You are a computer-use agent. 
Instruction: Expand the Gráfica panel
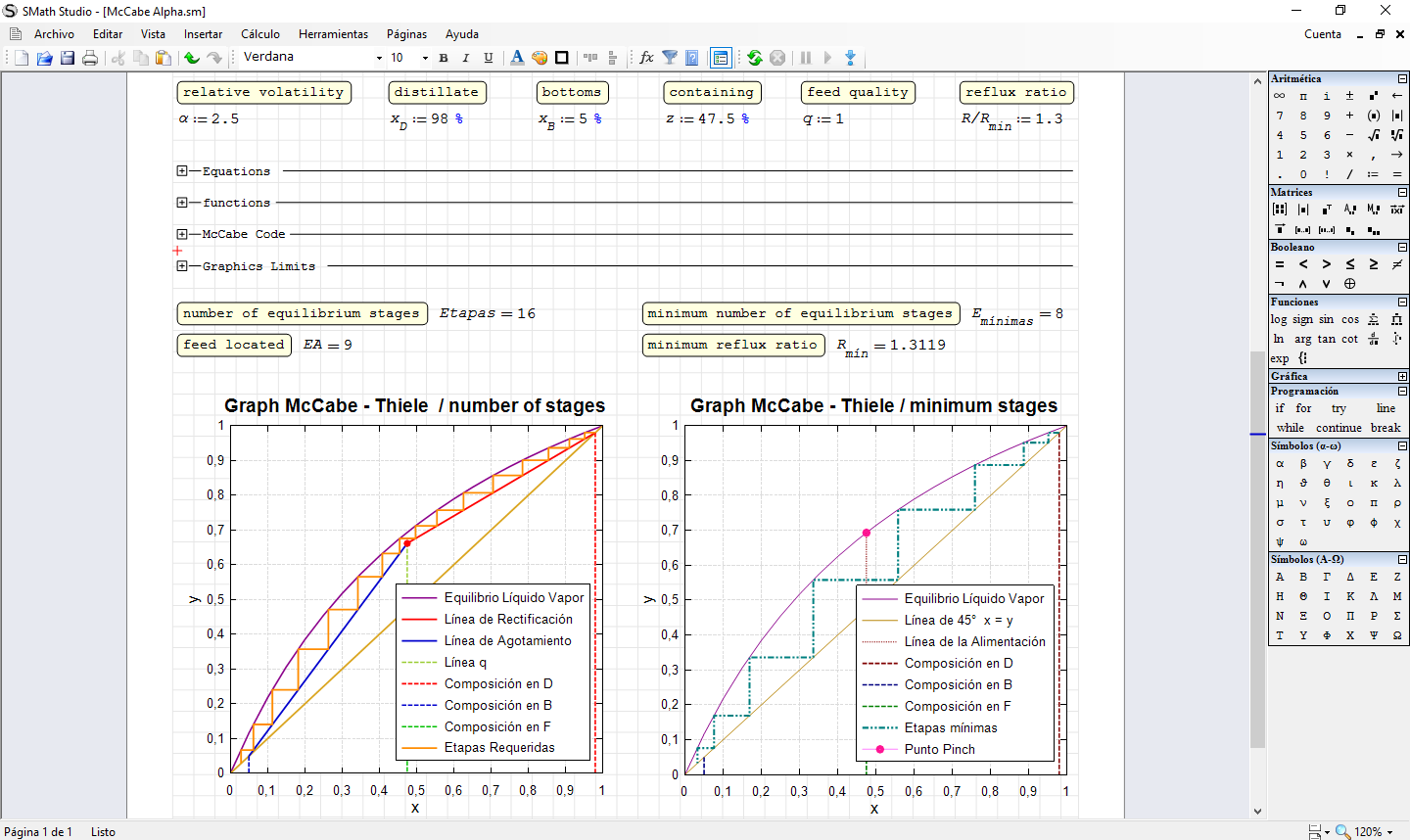tap(1402, 376)
